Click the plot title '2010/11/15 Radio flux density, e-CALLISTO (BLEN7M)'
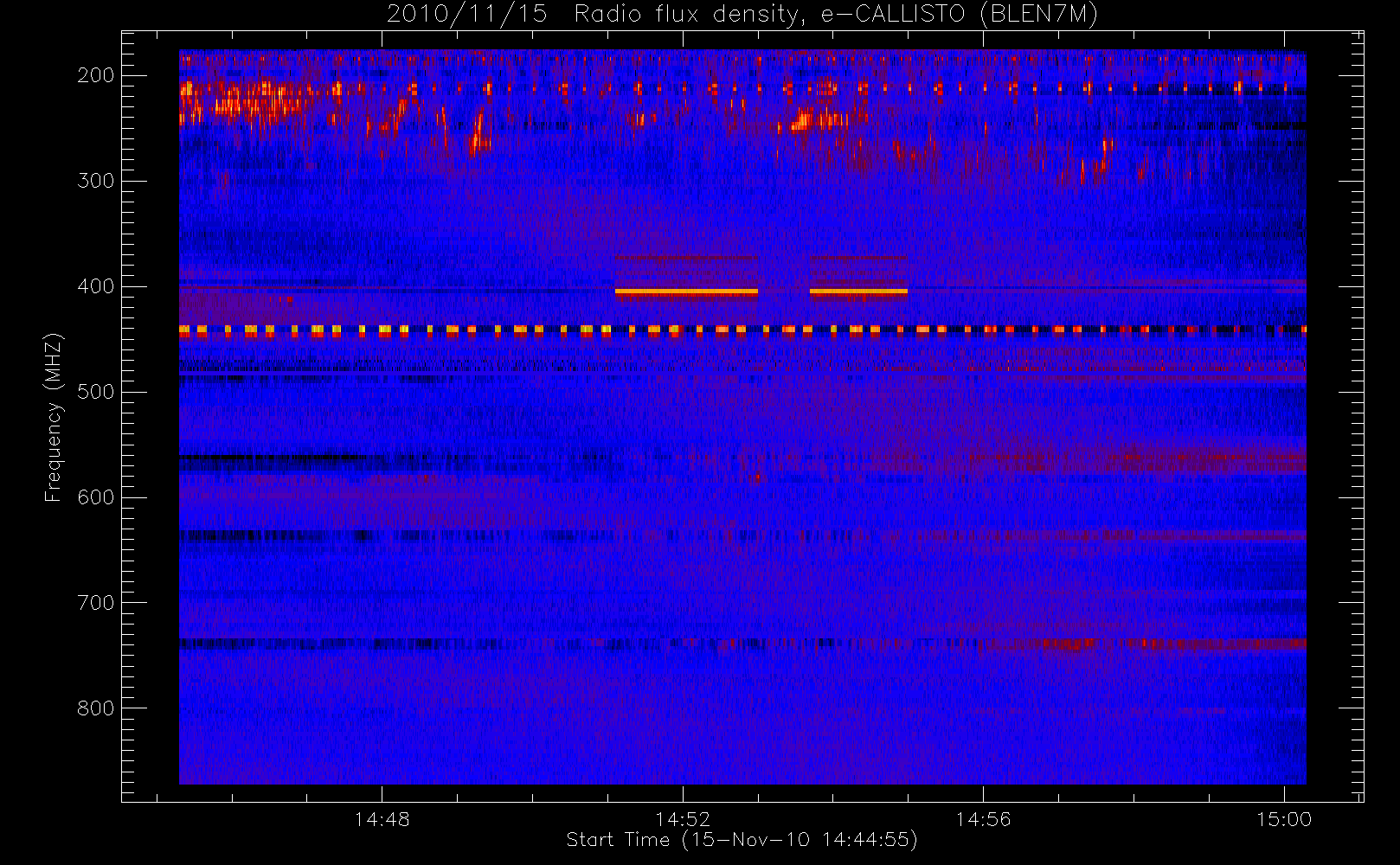 click(x=742, y=14)
